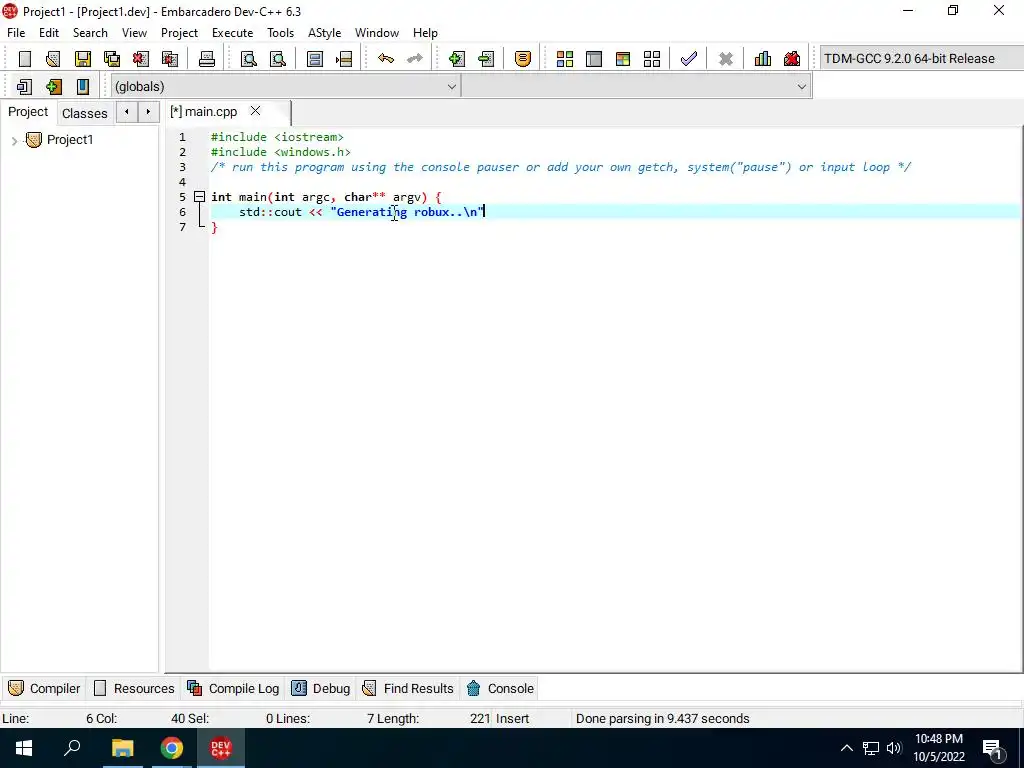Image resolution: width=1024 pixels, height=768 pixels.
Task: Run syntax check checkmark icon
Action: (x=688, y=59)
